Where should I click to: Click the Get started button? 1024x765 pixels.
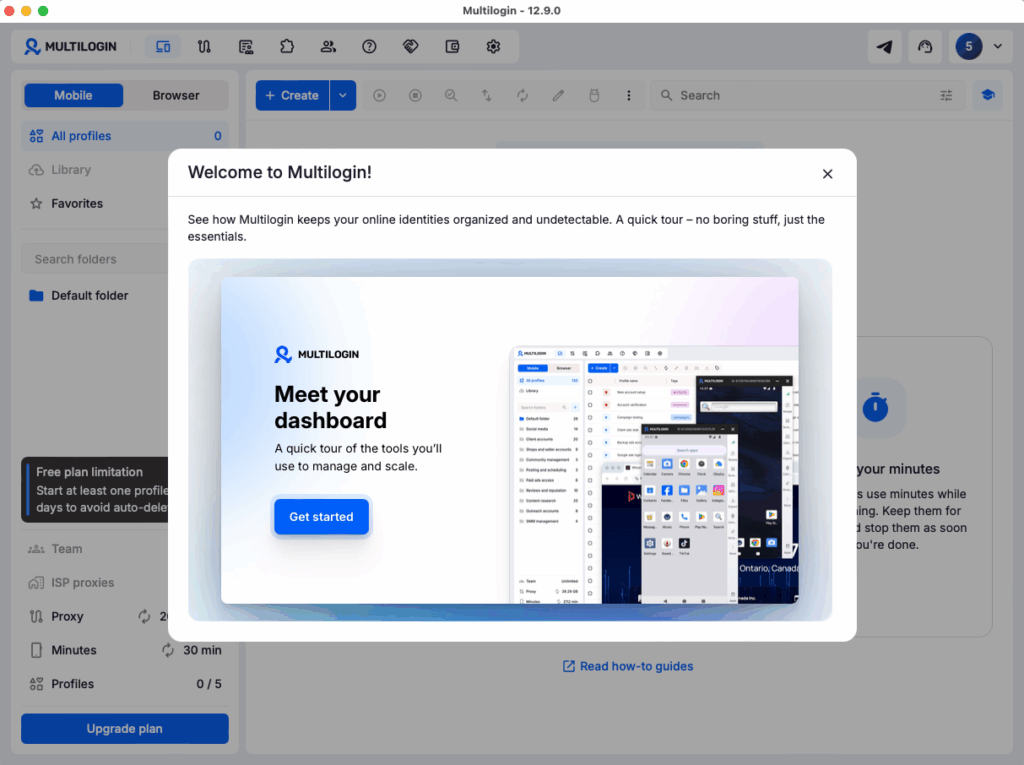pos(321,517)
